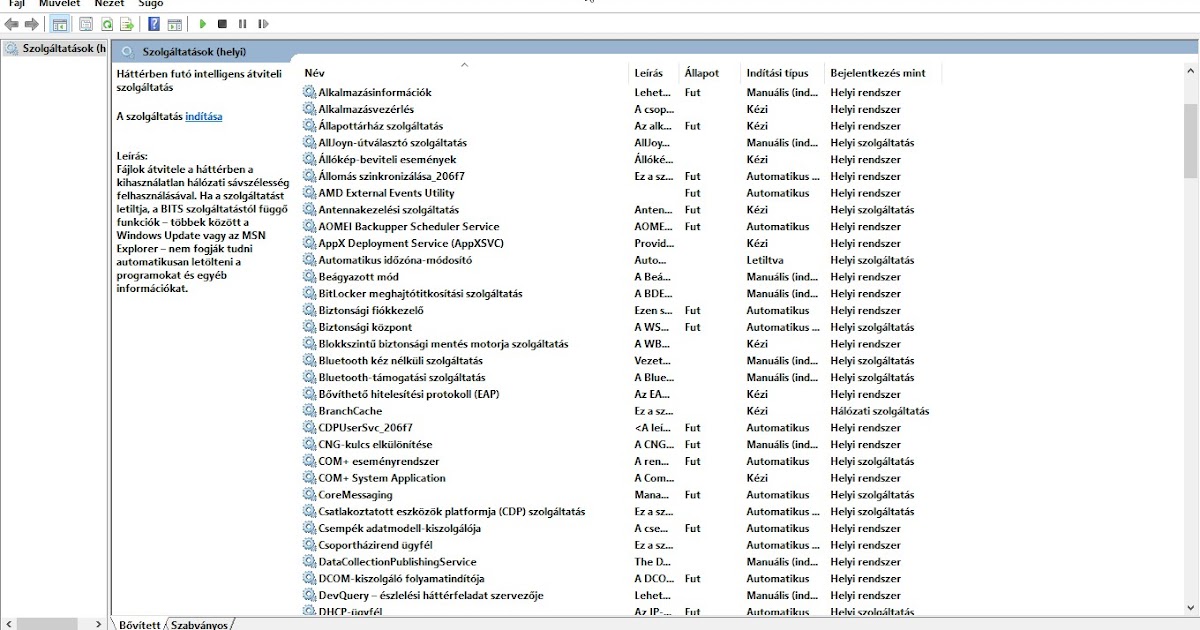Start the service with the green play icon
Viewport: 1200px width, 630px height.
coord(203,24)
